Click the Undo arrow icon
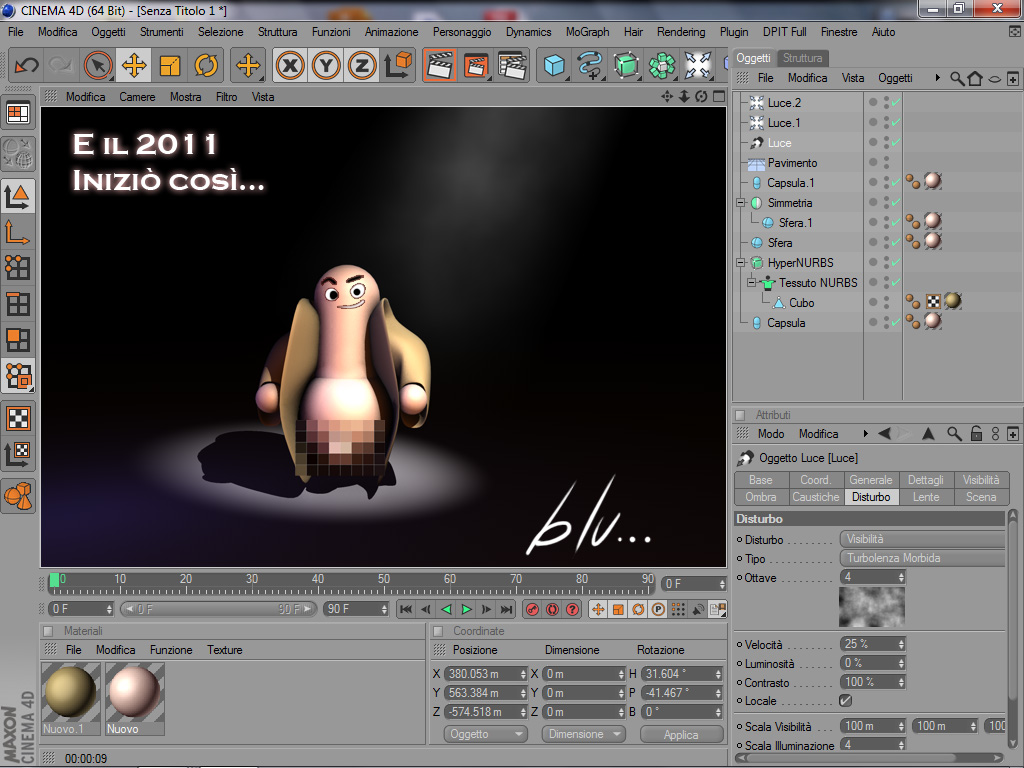 pos(27,66)
